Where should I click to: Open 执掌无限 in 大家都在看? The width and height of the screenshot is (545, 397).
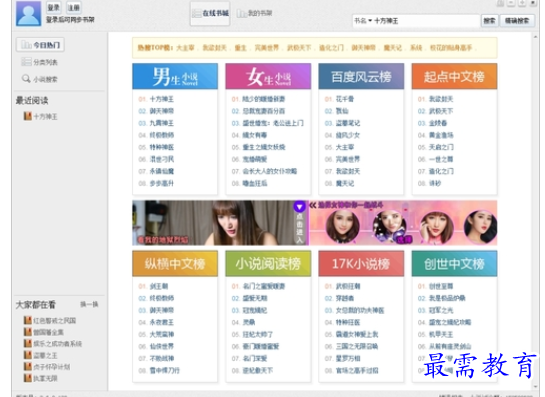point(40,378)
